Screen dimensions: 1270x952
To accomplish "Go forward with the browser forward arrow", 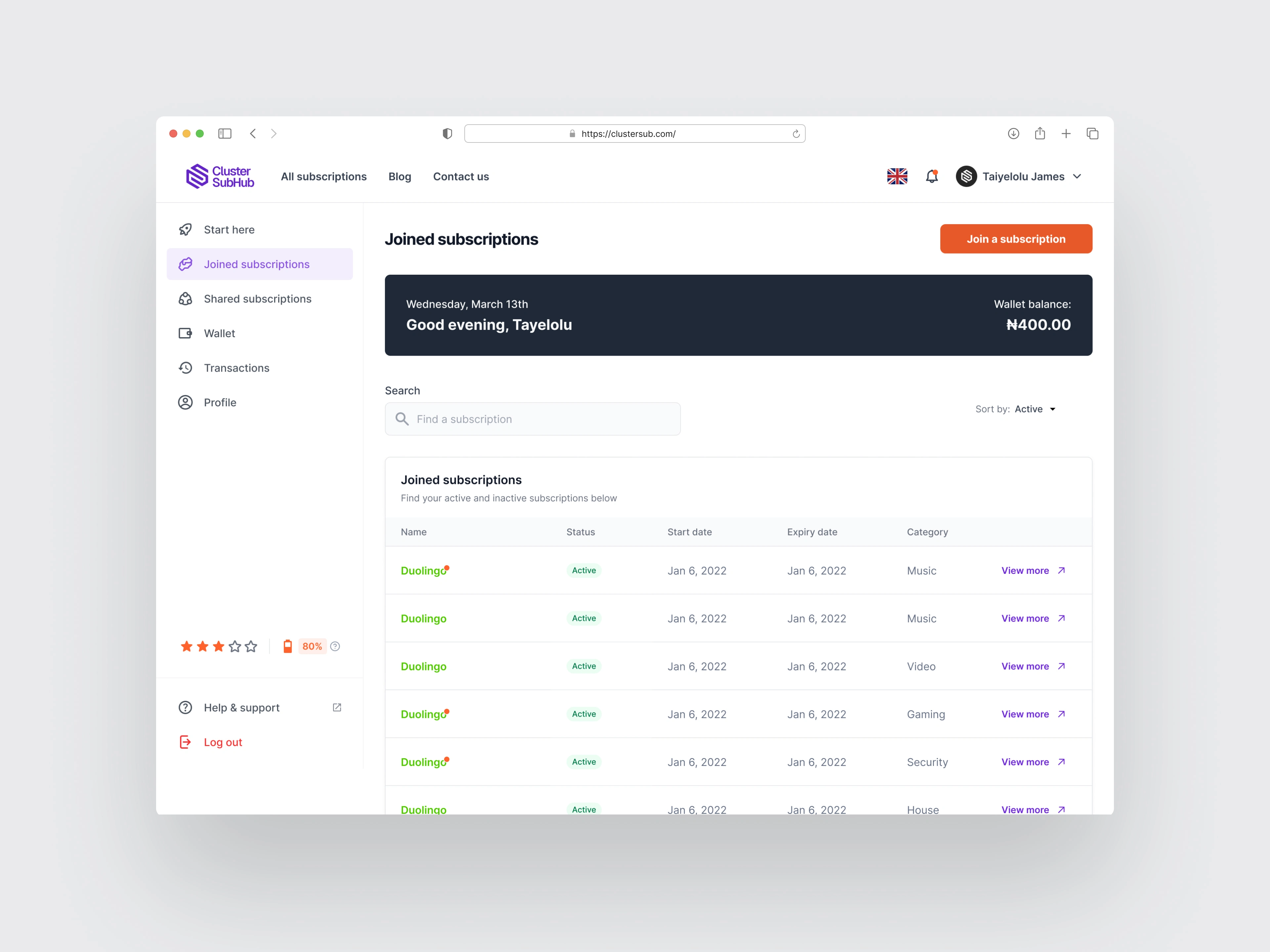I will pos(274,134).
